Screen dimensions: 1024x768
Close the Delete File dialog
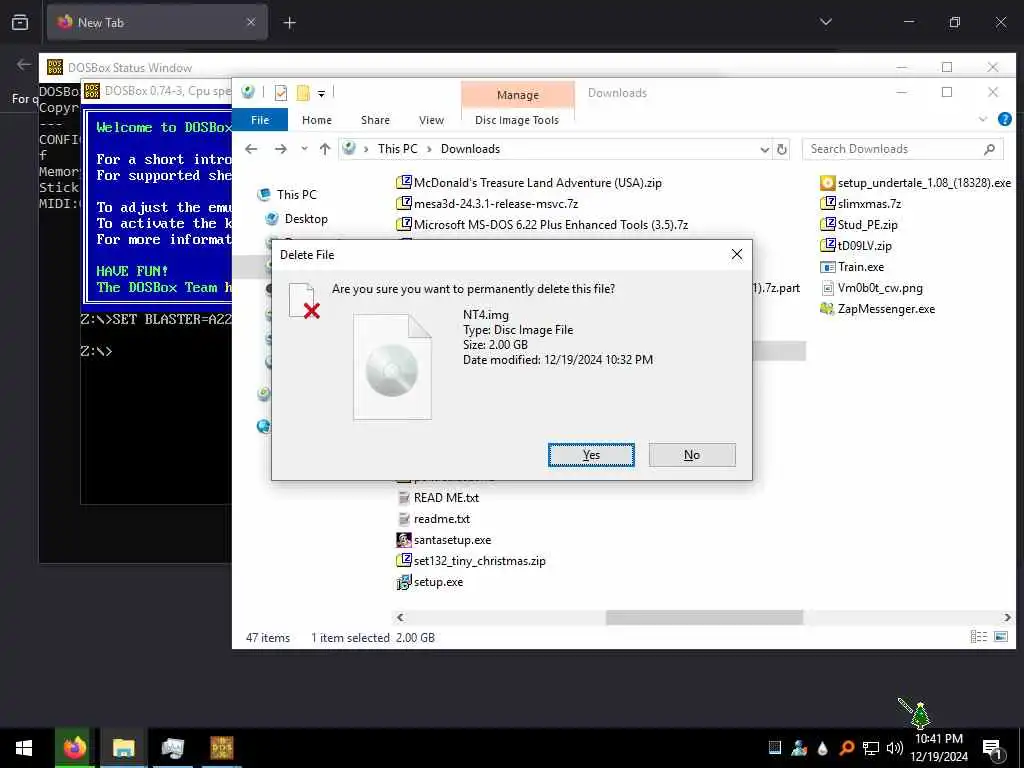coord(737,254)
